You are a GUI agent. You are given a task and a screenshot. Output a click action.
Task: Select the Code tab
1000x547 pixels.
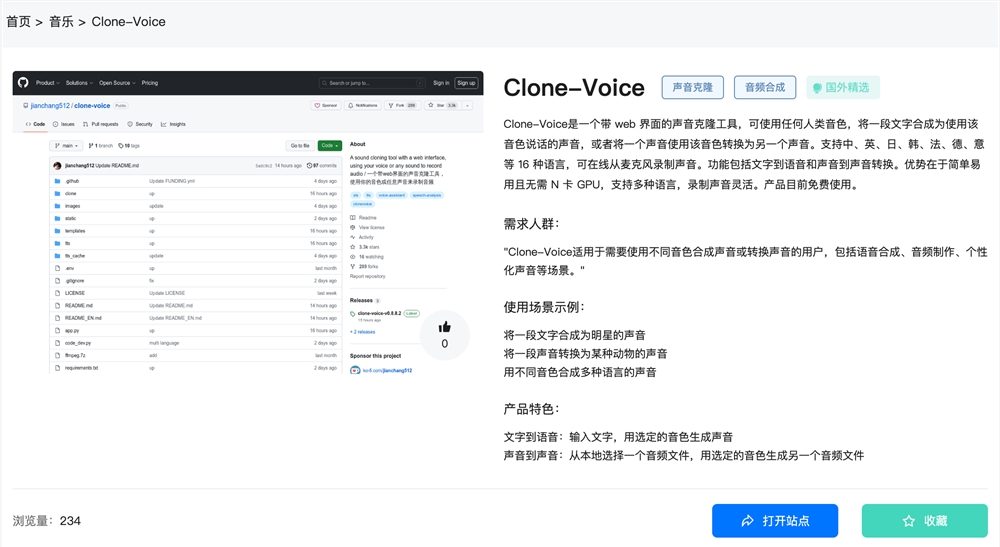pos(36,124)
